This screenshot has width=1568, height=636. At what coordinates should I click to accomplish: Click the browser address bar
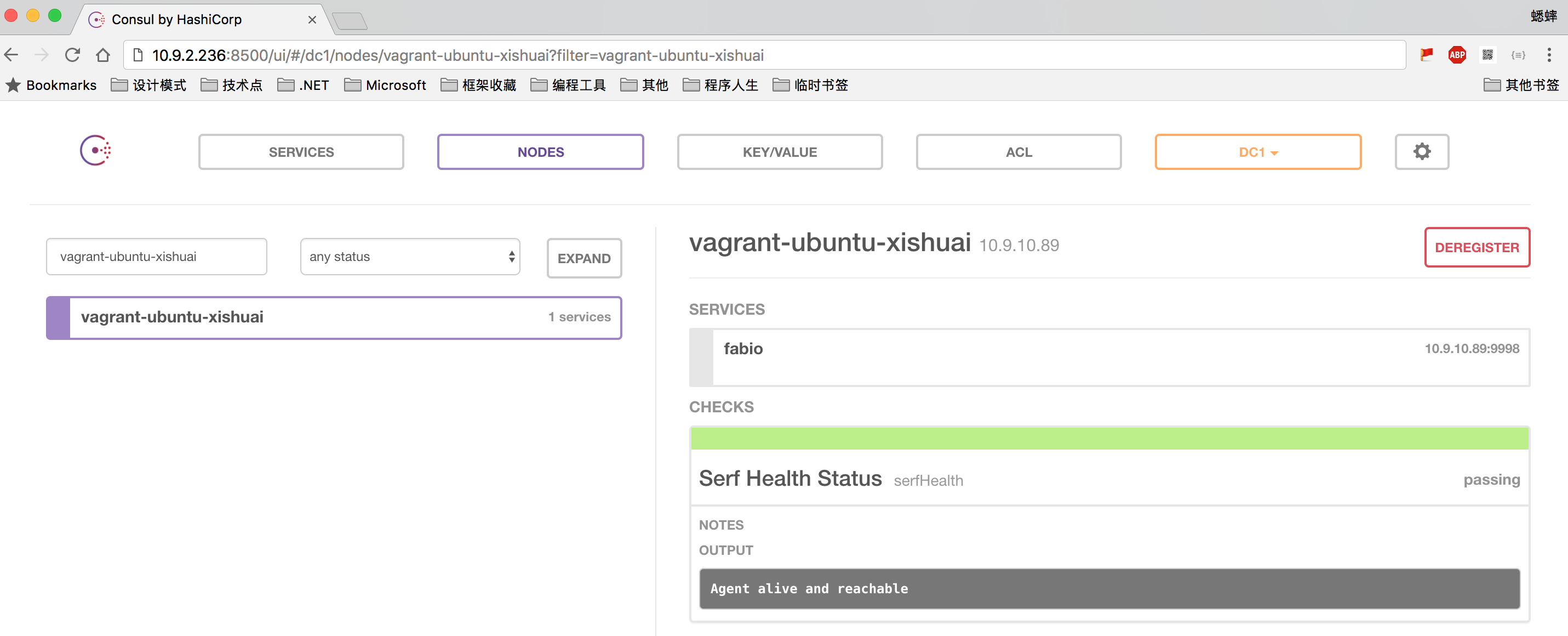(764, 55)
